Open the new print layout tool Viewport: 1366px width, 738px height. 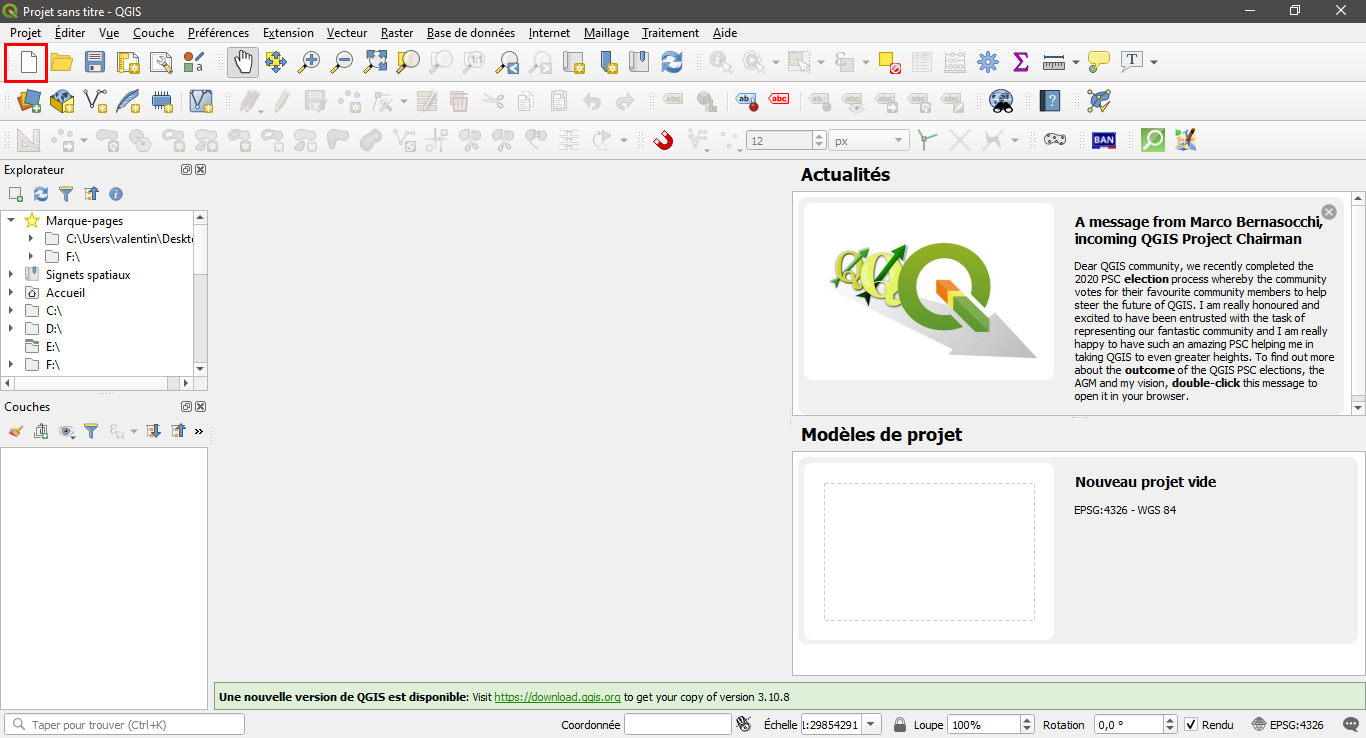(128, 63)
